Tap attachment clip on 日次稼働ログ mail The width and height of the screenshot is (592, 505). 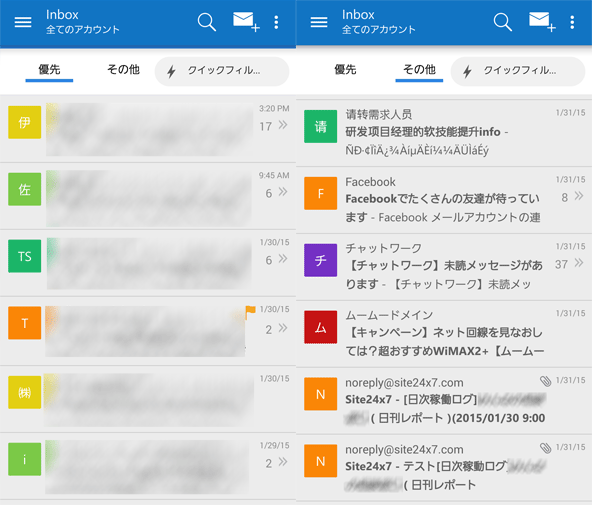[546, 381]
